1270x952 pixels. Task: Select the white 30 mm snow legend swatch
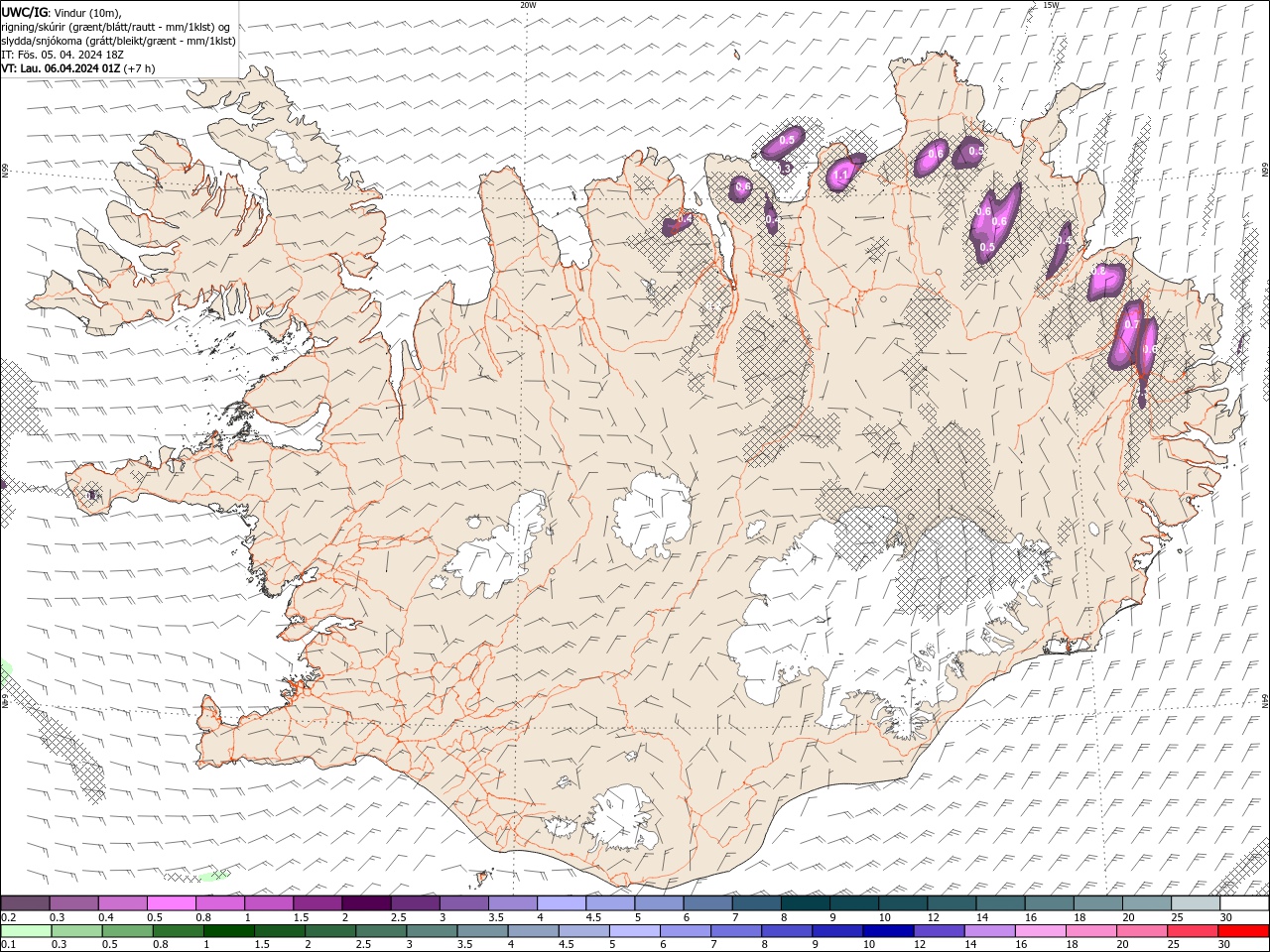(1244, 903)
